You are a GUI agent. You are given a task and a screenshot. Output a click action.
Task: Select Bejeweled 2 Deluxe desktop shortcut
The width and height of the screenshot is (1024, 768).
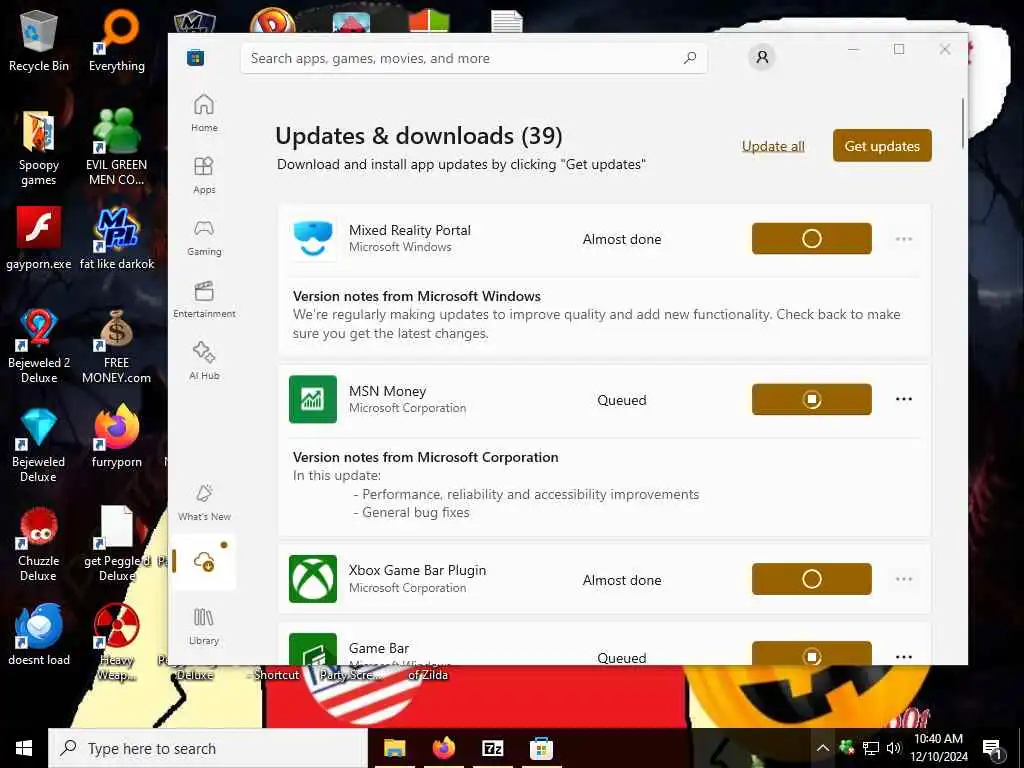(39, 346)
